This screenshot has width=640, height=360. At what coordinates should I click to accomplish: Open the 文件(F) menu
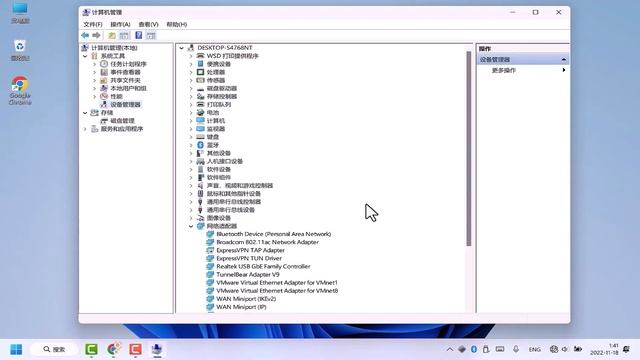pos(93,24)
